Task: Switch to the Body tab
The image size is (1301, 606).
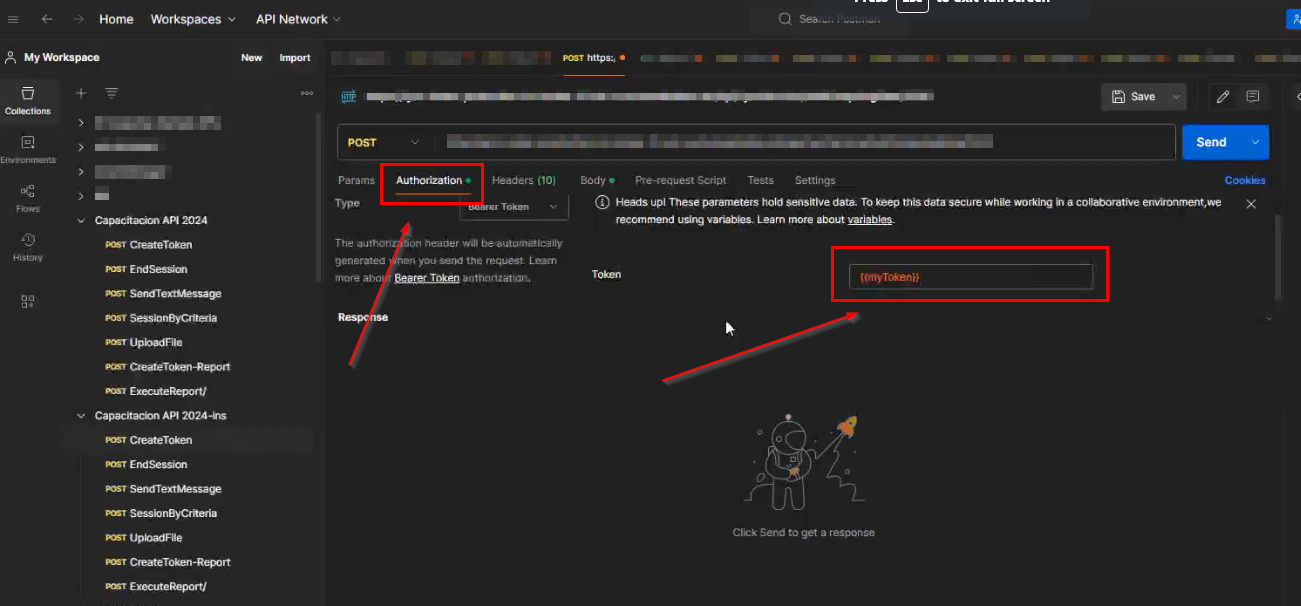Action: click(x=597, y=180)
